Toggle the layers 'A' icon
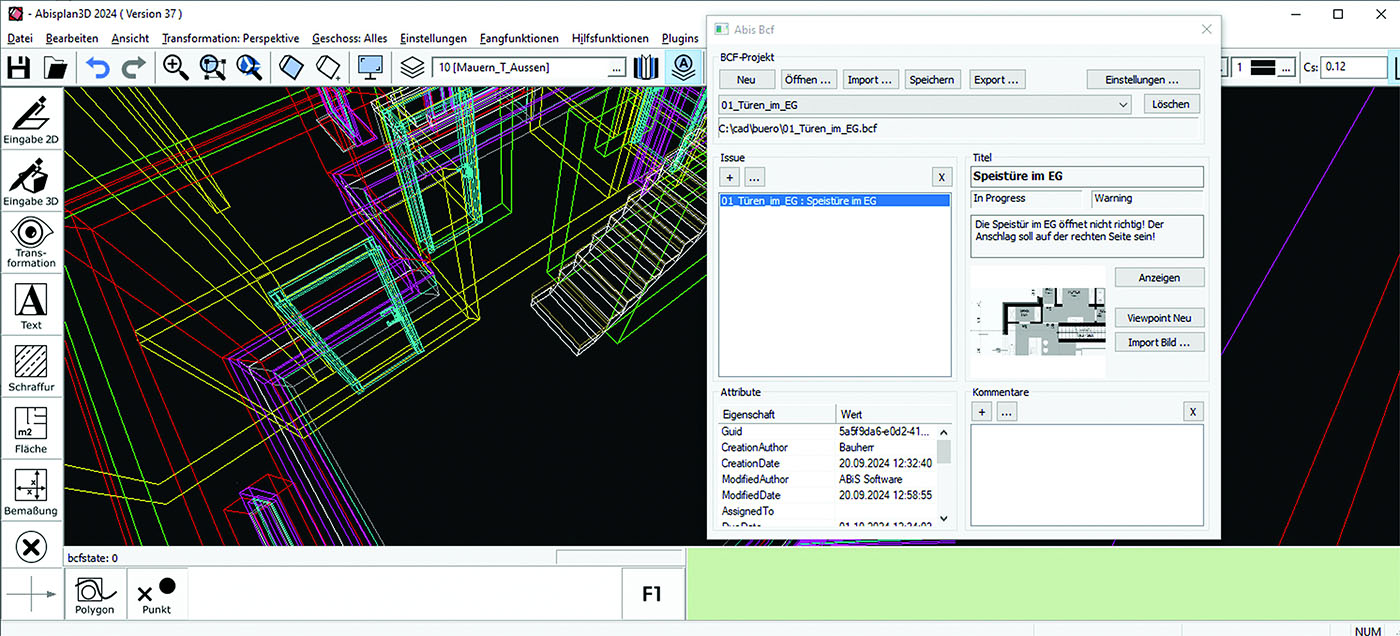 click(684, 68)
